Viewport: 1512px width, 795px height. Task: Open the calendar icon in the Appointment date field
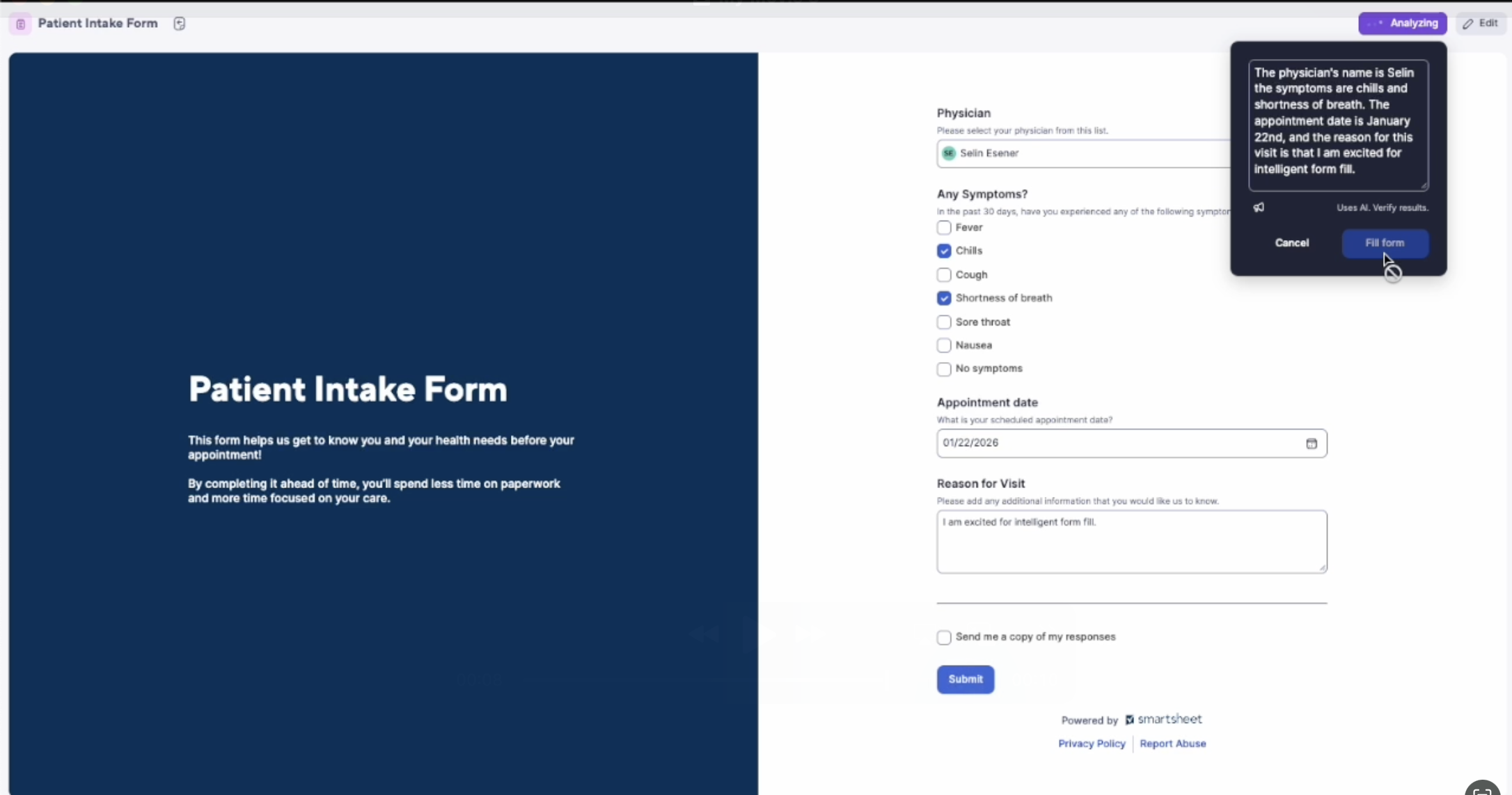pos(1312,443)
